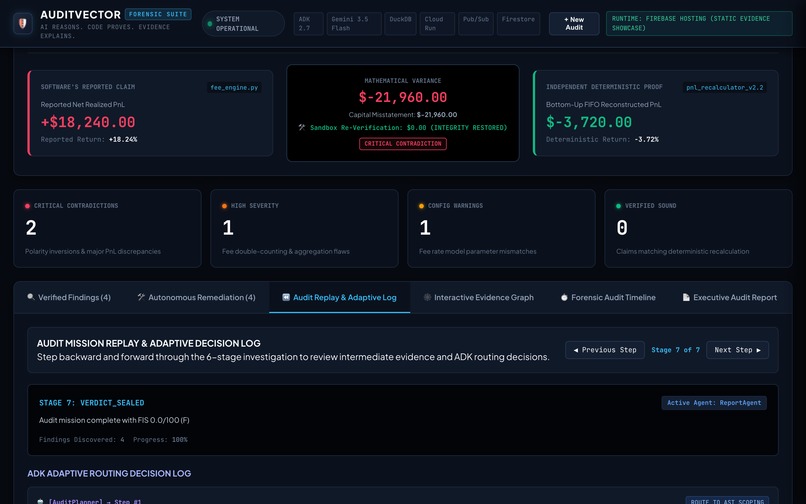806x504 pixels.
Task: Click the ADK Adaptive Routing Decision Log heading
Action: pyautogui.click(x=109, y=473)
